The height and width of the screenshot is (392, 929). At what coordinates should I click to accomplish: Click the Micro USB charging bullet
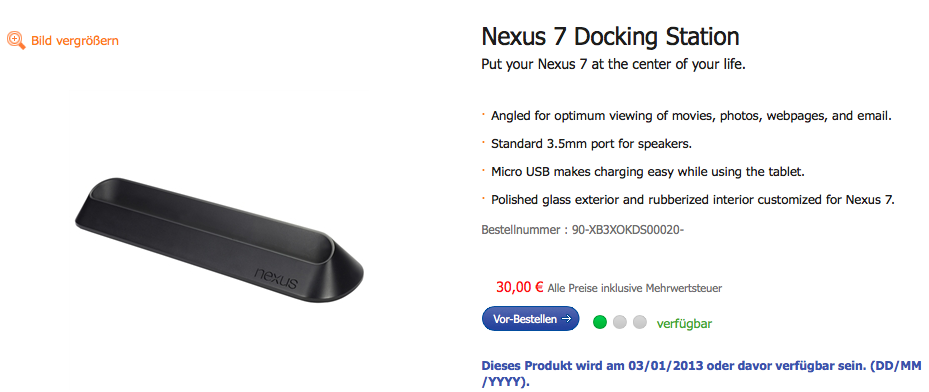click(647, 172)
